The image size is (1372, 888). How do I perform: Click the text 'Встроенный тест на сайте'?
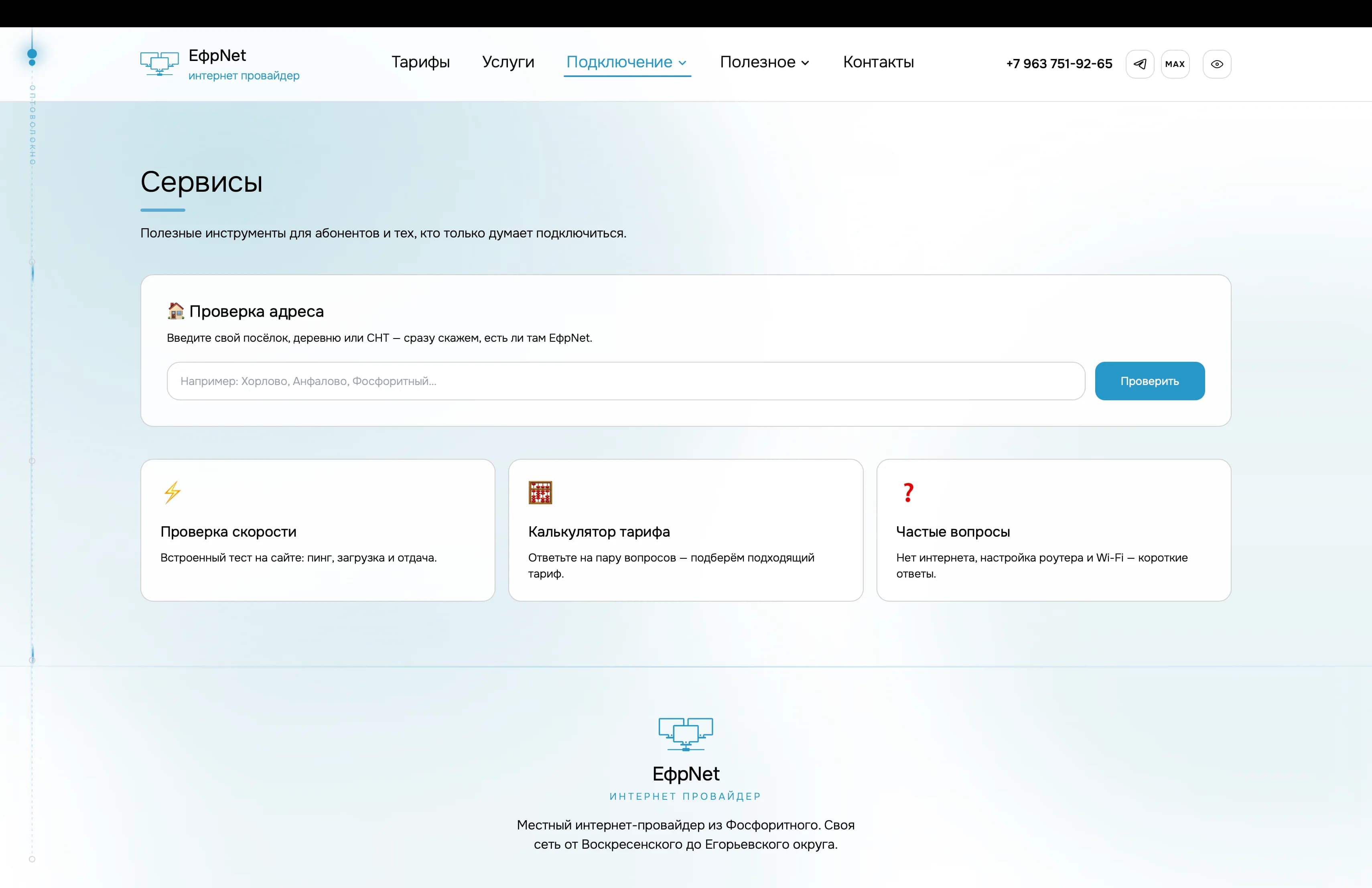coord(232,557)
